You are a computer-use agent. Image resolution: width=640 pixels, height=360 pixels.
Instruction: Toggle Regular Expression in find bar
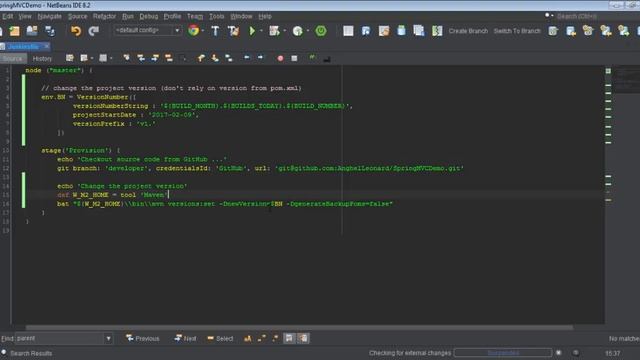tap(275, 338)
